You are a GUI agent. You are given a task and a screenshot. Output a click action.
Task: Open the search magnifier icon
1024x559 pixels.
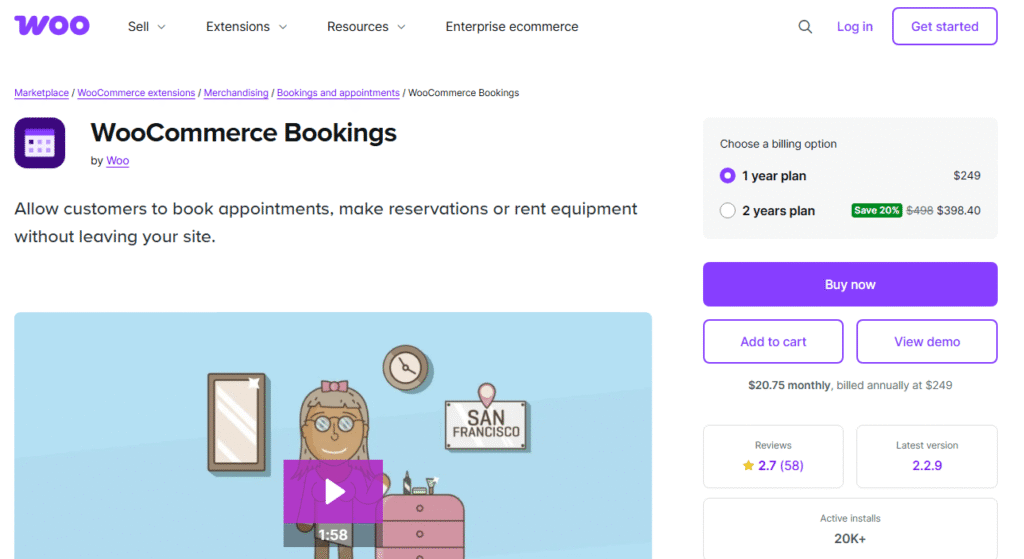[805, 27]
